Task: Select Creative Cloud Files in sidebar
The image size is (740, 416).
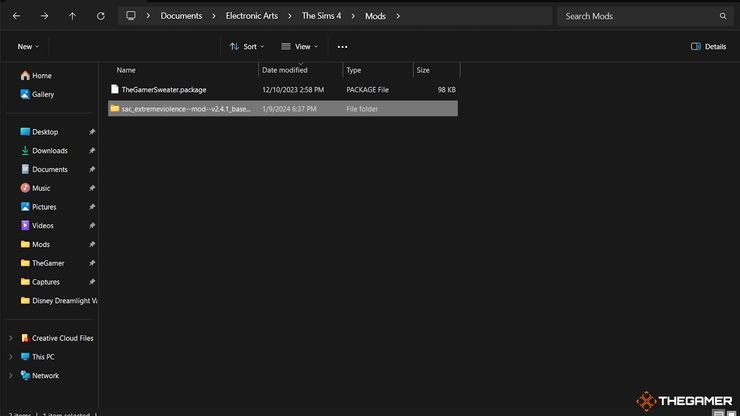Action: coord(57,338)
